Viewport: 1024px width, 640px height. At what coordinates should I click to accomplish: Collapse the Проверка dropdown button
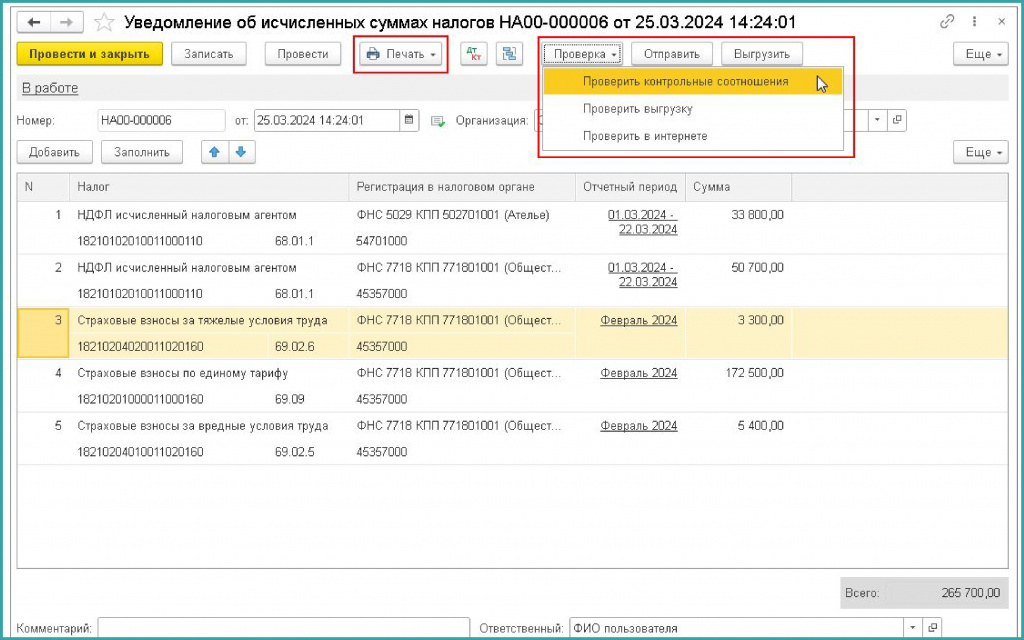(583, 54)
